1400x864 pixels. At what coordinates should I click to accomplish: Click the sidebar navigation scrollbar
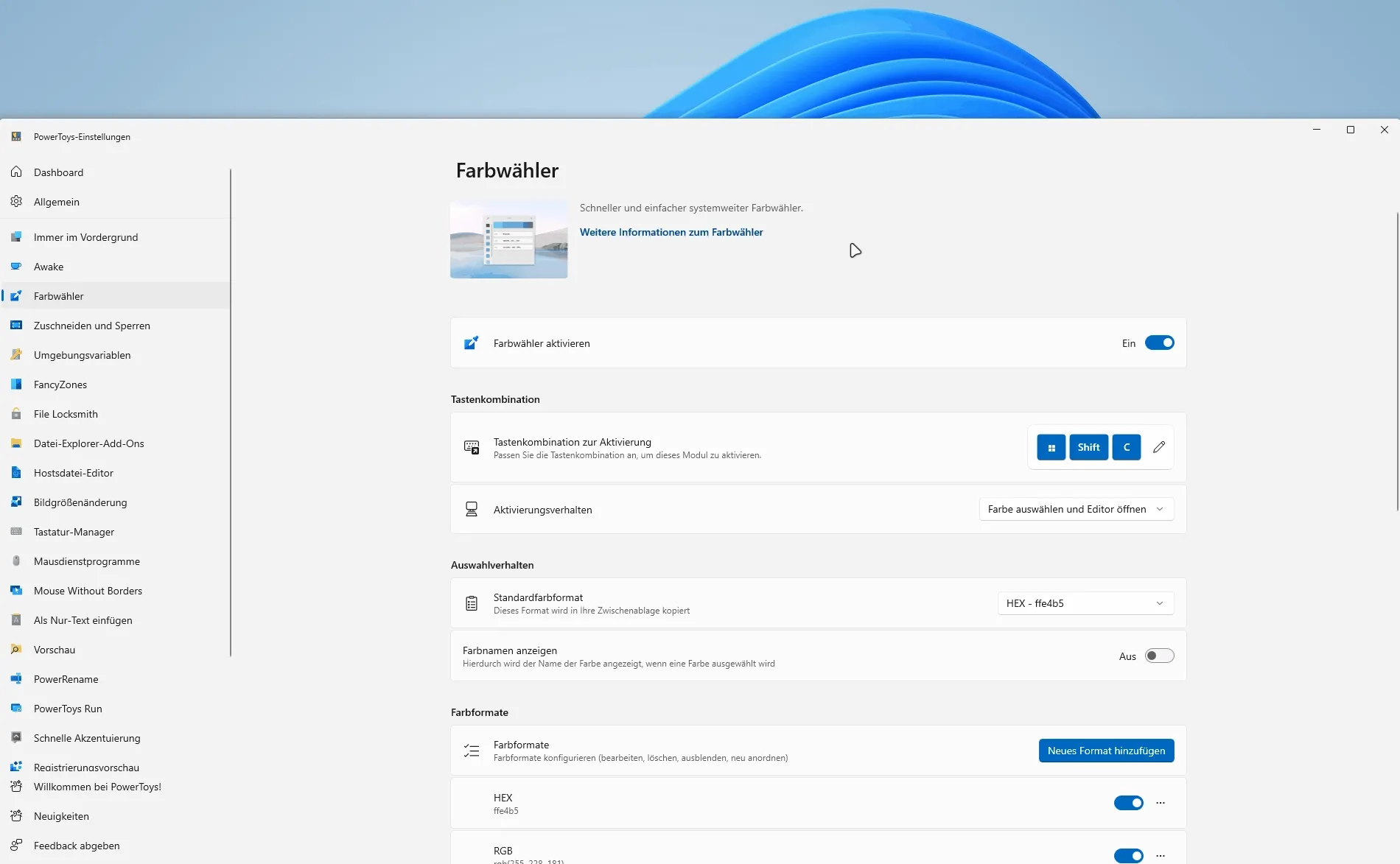231,412
